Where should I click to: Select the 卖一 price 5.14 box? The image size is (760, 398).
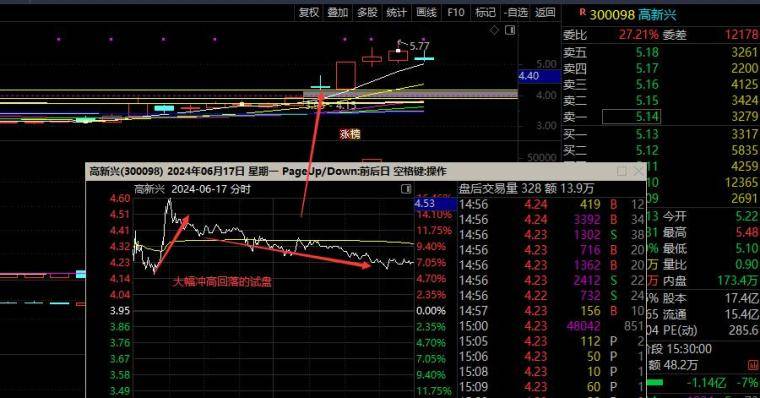coord(631,117)
